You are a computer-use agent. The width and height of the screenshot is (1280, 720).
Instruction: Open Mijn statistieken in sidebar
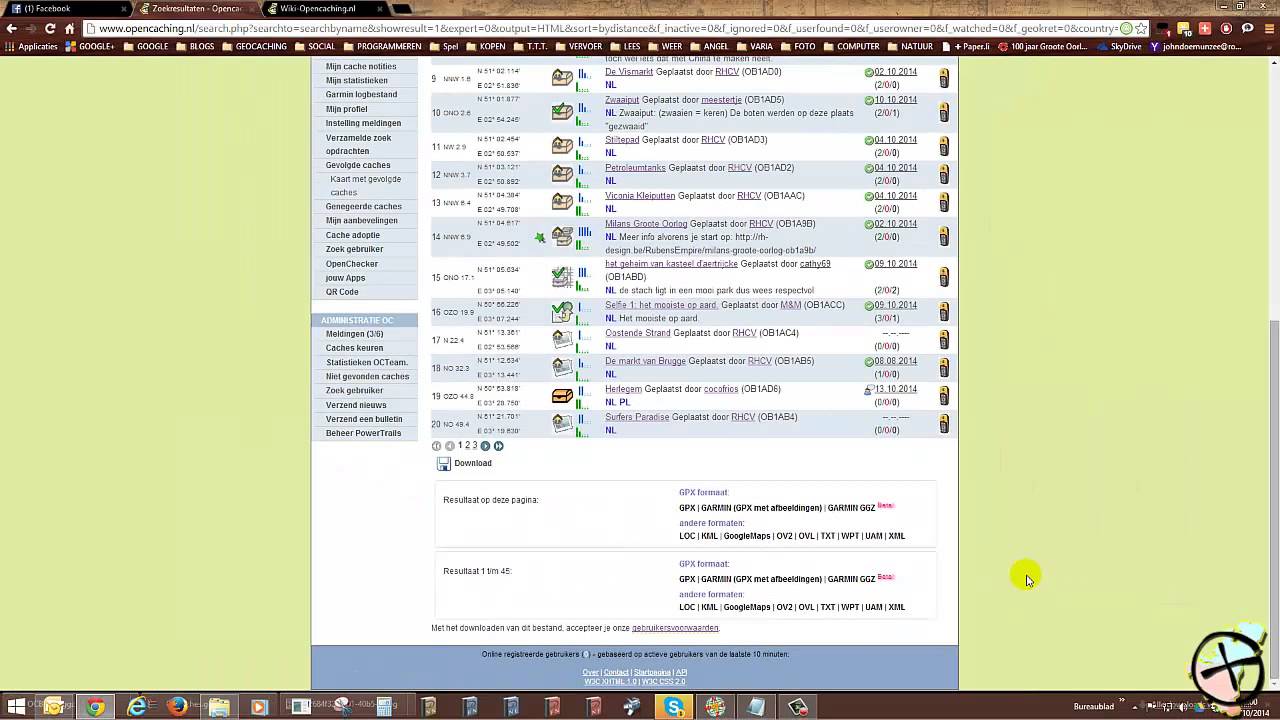tap(356, 80)
